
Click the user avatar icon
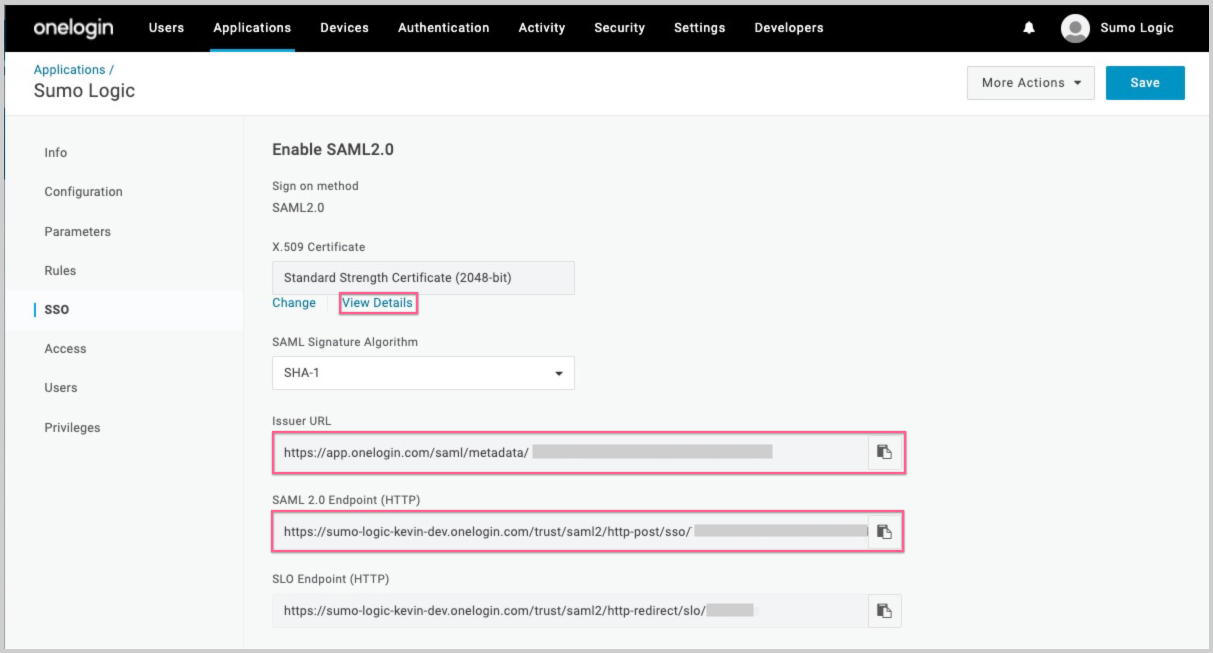pyautogui.click(x=1075, y=28)
